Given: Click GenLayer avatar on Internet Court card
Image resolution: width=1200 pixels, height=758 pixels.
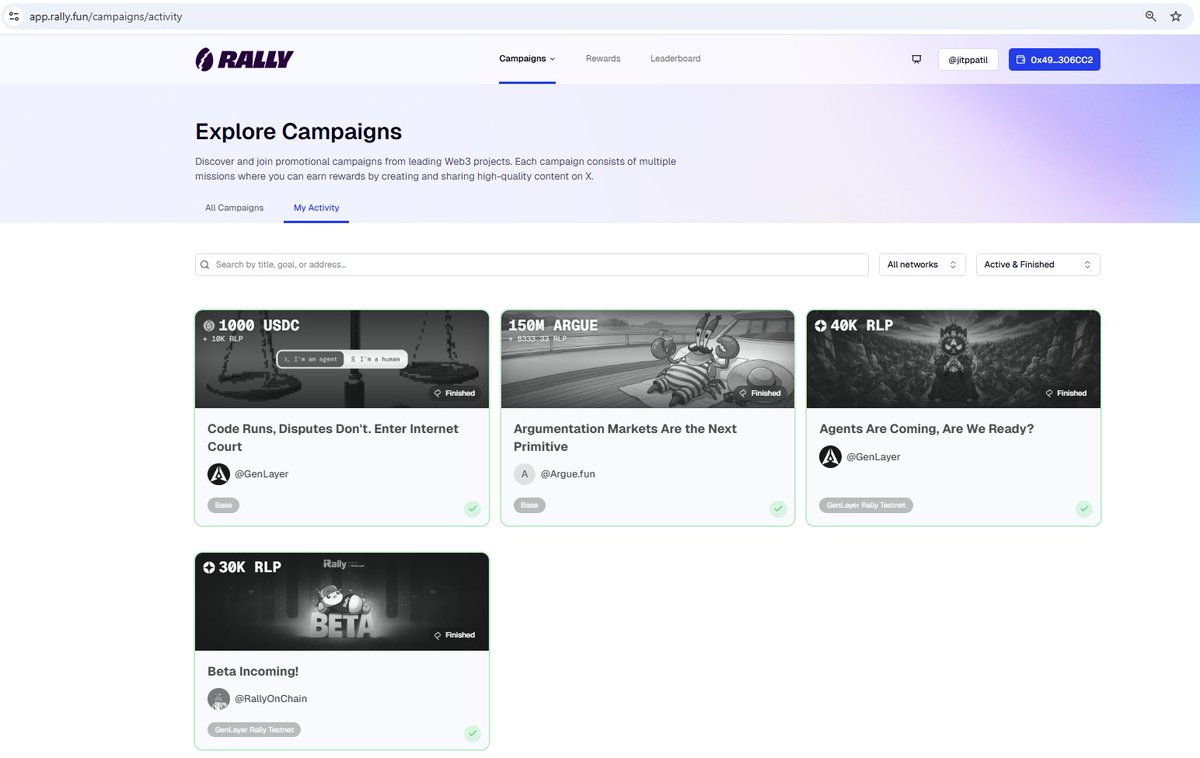Looking at the screenshot, I should (219, 474).
